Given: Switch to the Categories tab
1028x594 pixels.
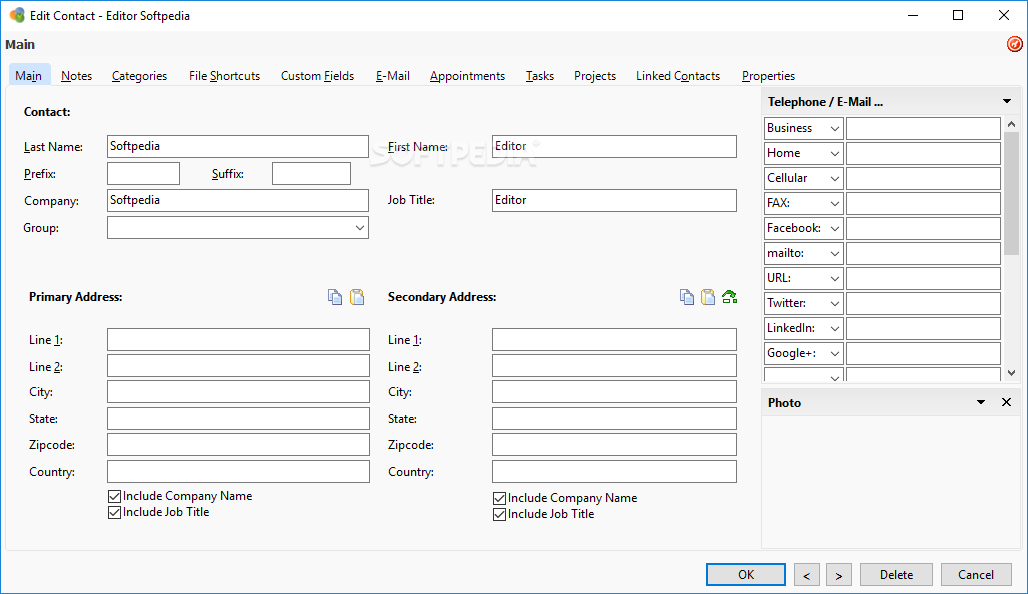Looking at the screenshot, I should click(139, 76).
